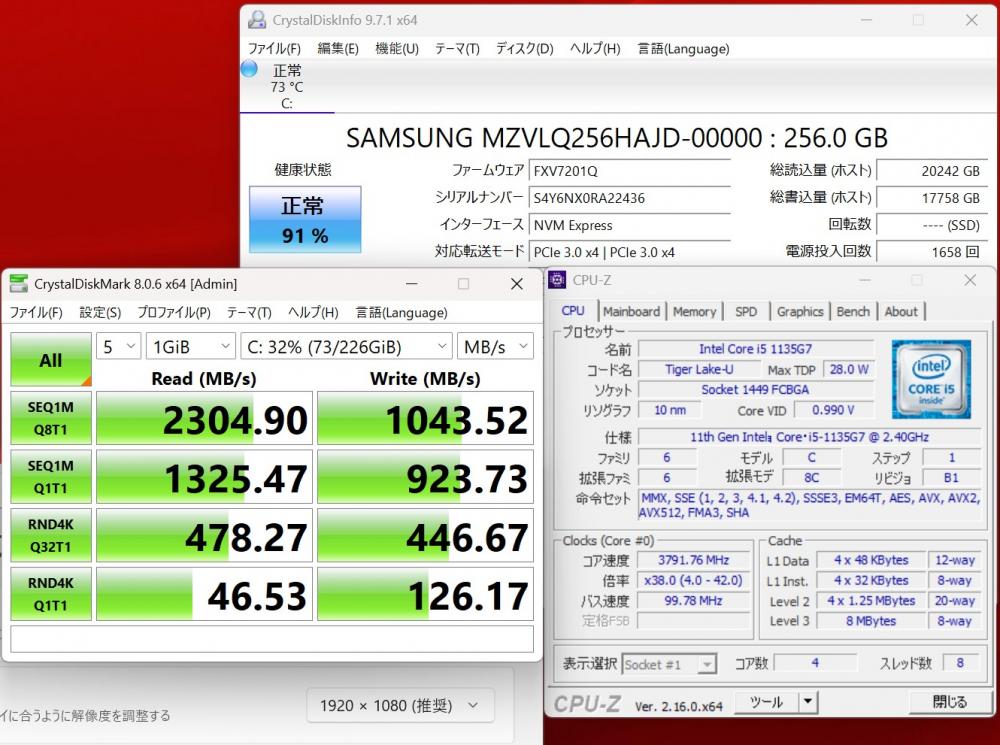The image size is (1000, 745).
Task: Click the firmware value FXV7201Q
Action: (629, 170)
